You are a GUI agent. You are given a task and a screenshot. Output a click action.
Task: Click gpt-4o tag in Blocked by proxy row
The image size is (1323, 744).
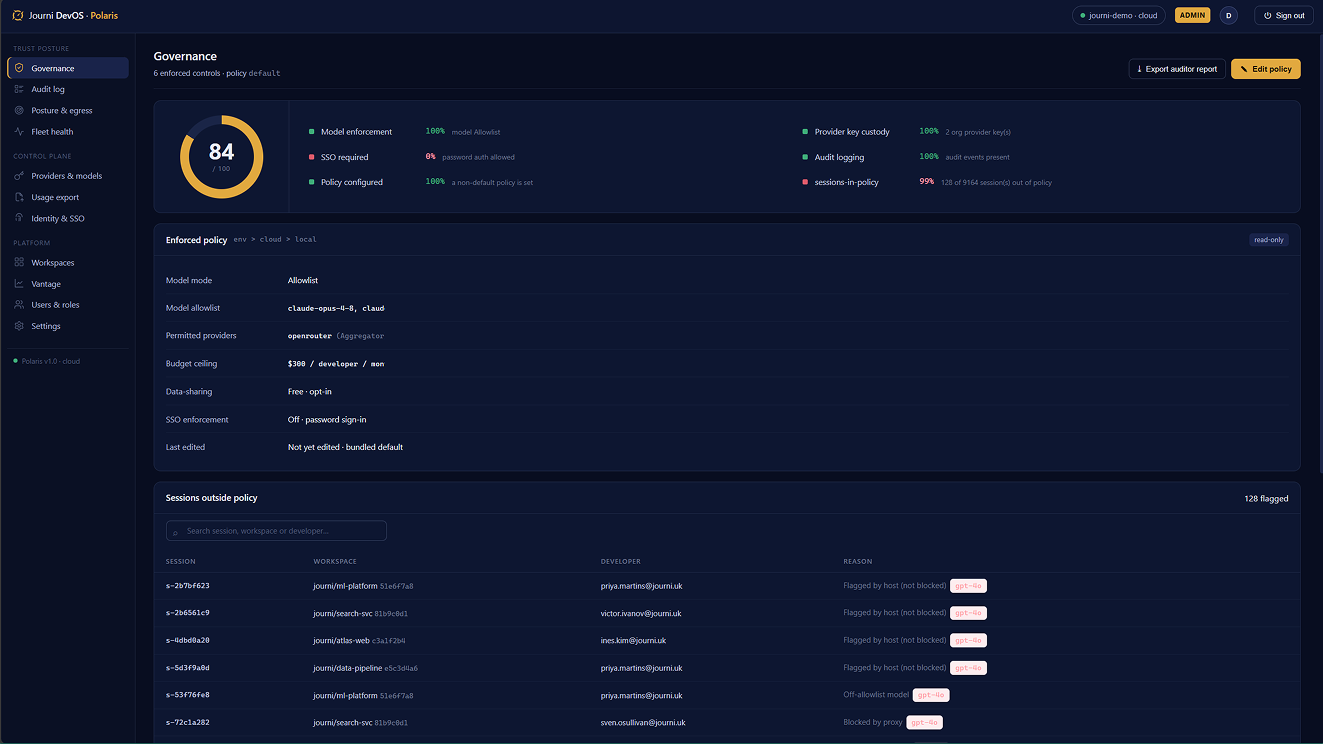(924, 722)
